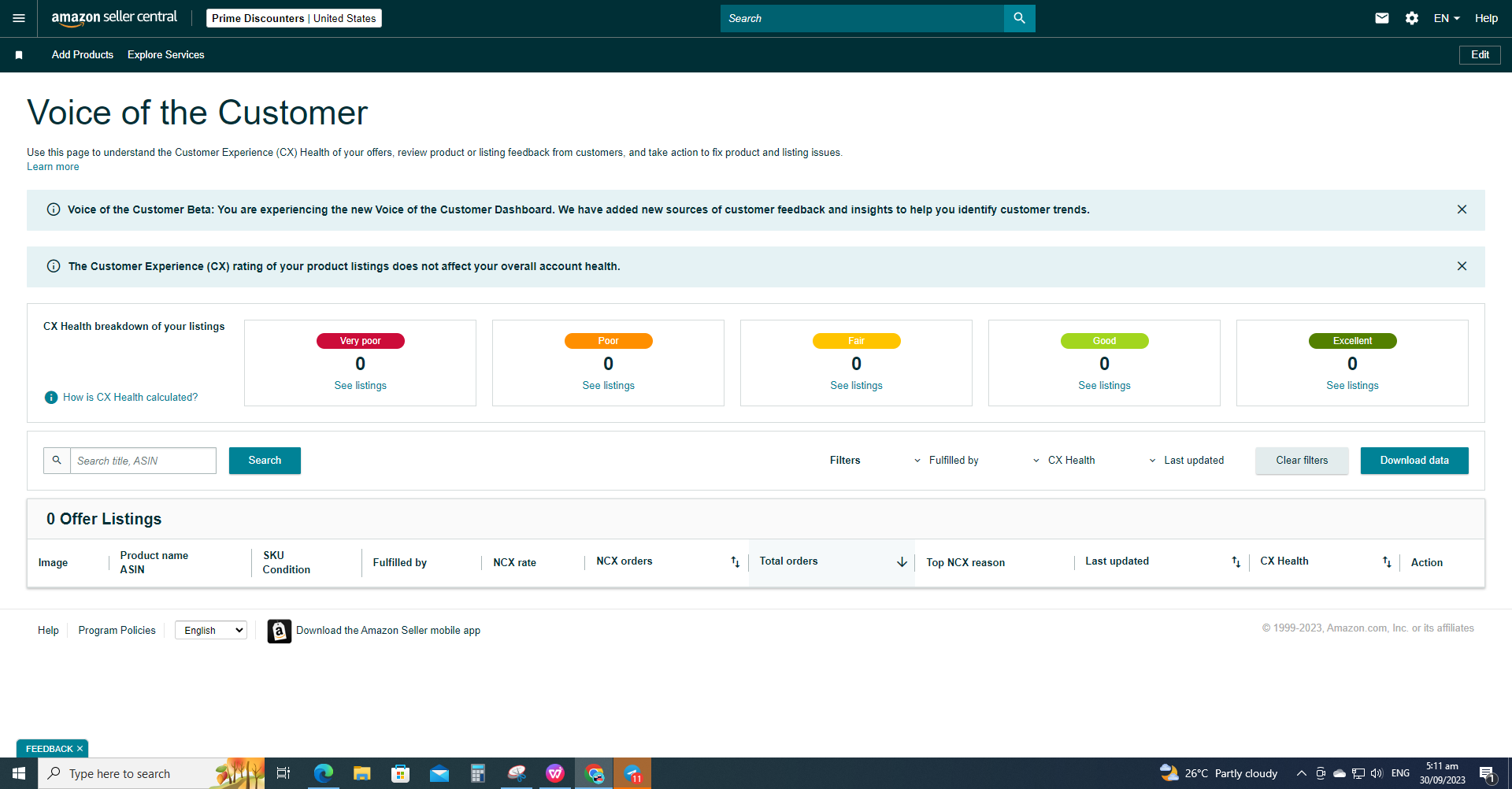This screenshot has width=1512, height=789.
Task: Open Calculator from the taskbar
Action: tap(477, 773)
